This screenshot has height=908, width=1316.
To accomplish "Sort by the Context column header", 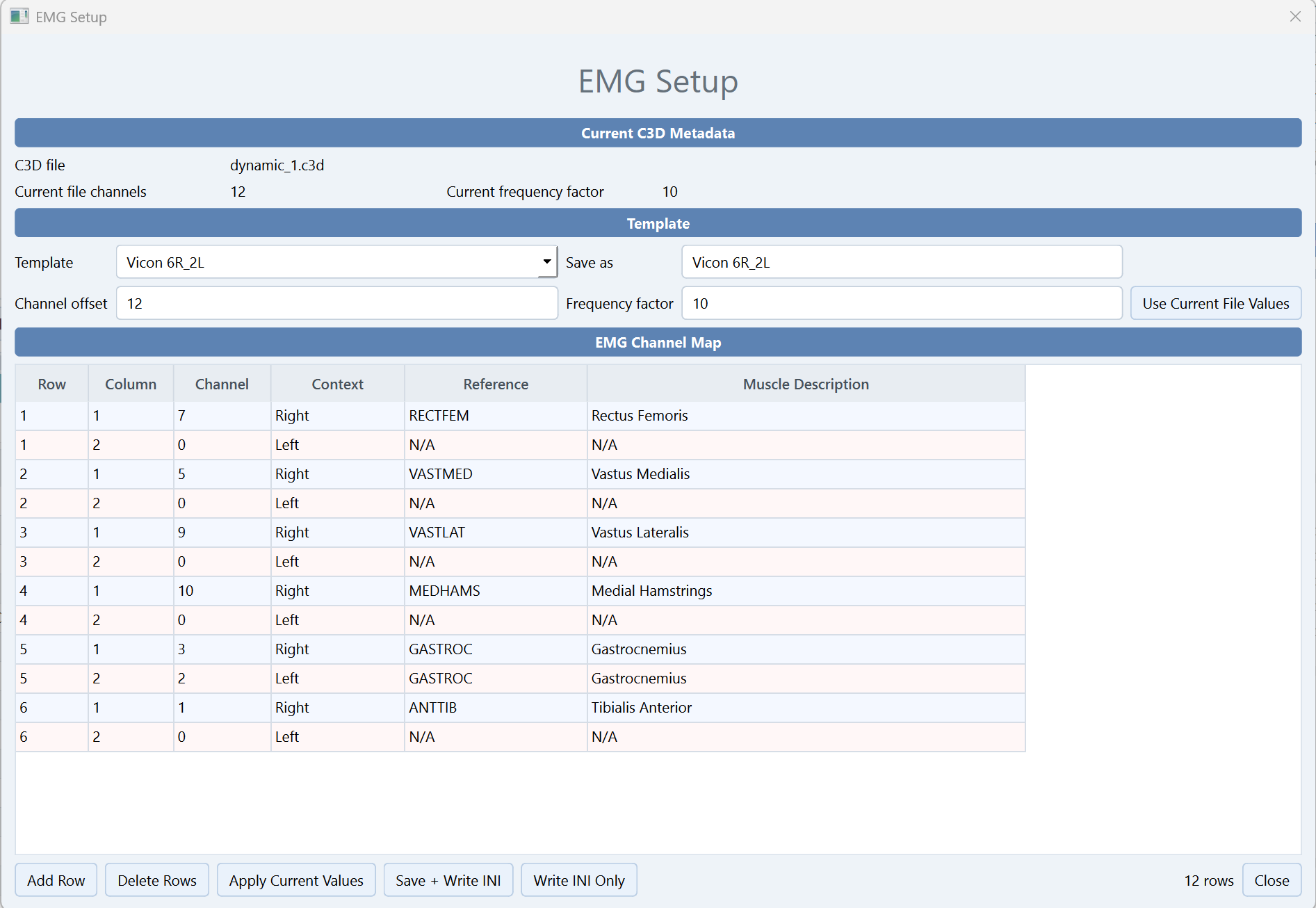I will click(337, 384).
